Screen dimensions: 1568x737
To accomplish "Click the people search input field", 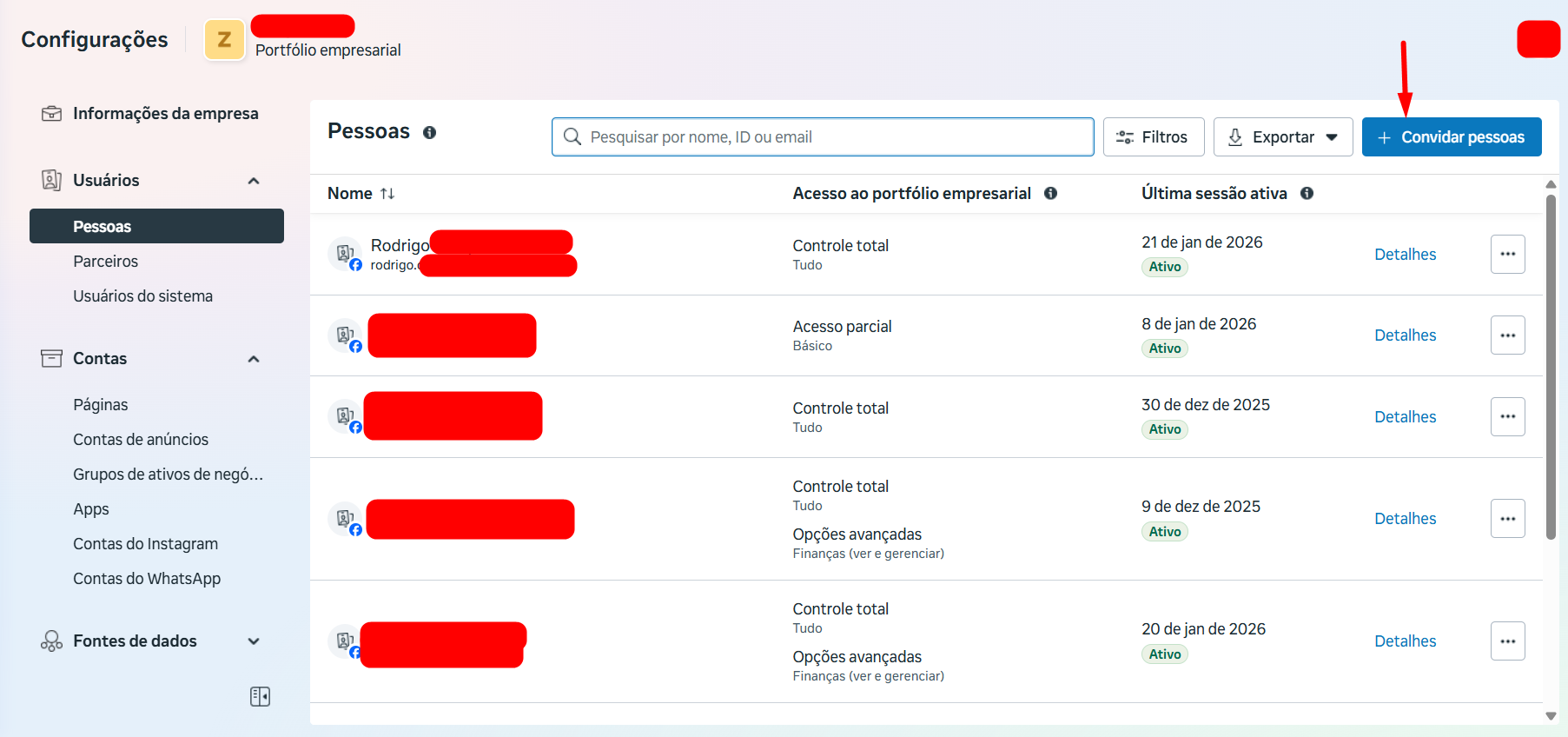I will tap(822, 137).
